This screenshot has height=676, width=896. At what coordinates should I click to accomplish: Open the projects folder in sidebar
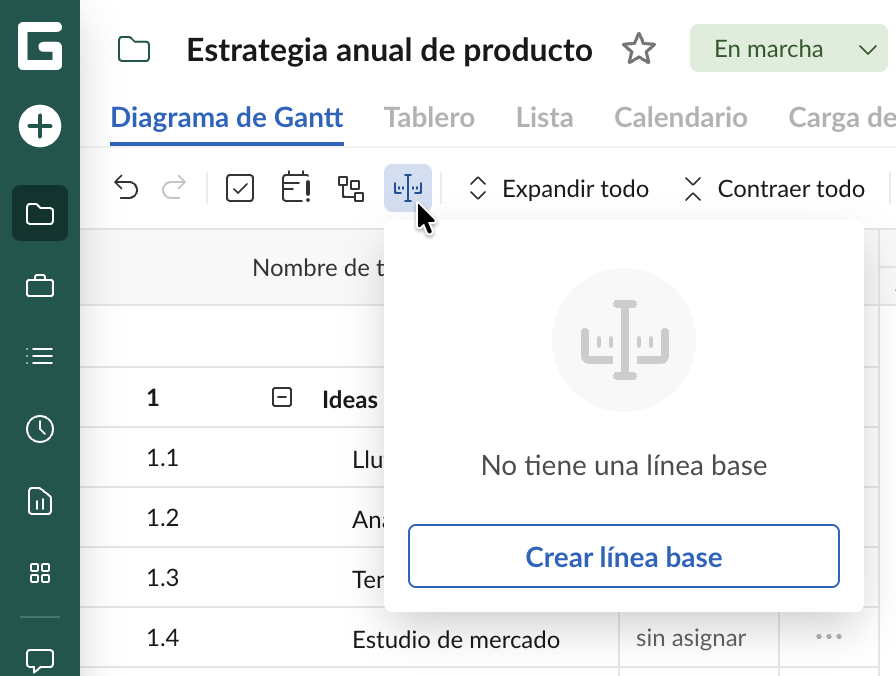40,213
